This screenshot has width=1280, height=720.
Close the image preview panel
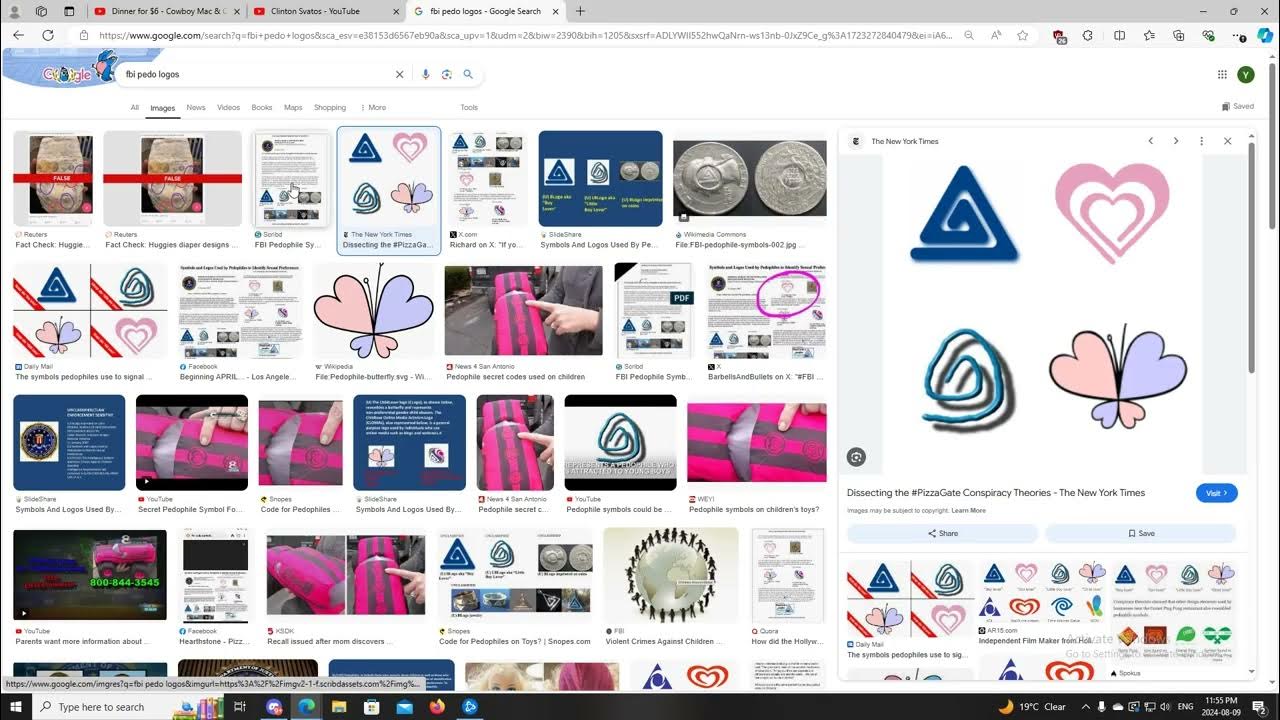[x=1227, y=141]
